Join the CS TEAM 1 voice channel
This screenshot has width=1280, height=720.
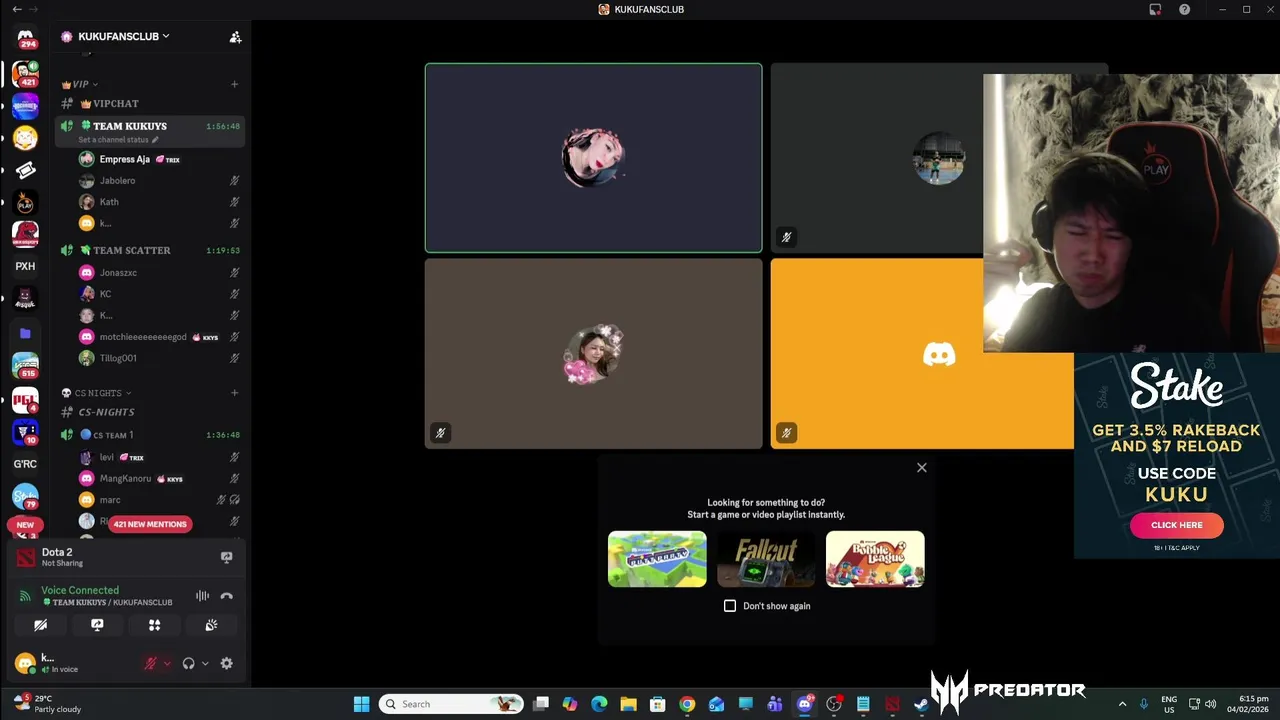(x=150, y=435)
